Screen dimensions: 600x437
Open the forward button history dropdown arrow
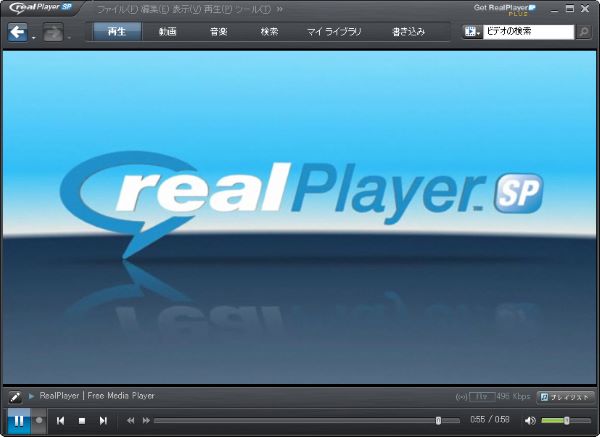[x=69, y=38]
